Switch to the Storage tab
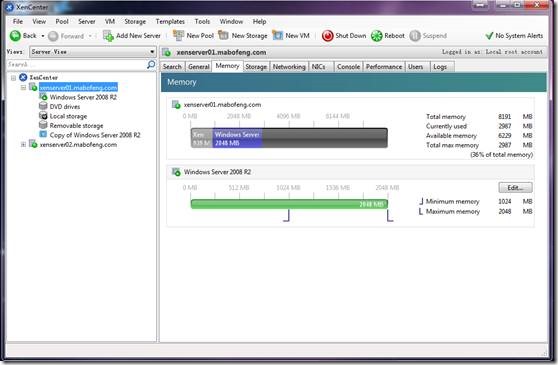Image resolution: width=558 pixels, height=365 pixels. [256, 67]
